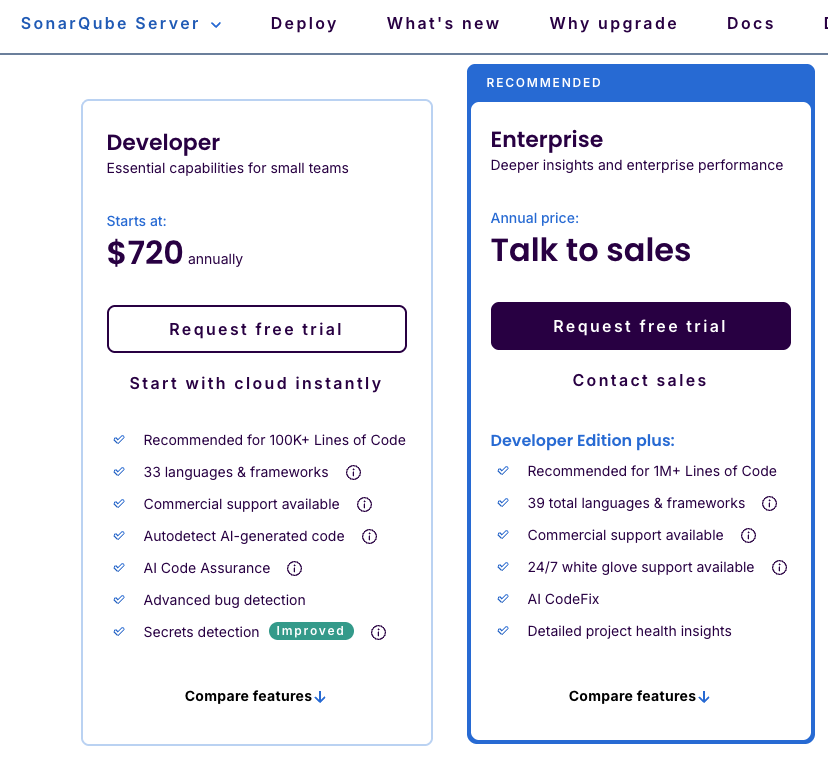Expand Compare features in Enterprise card
This screenshot has height=757, width=828.
[x=639, y=696]
